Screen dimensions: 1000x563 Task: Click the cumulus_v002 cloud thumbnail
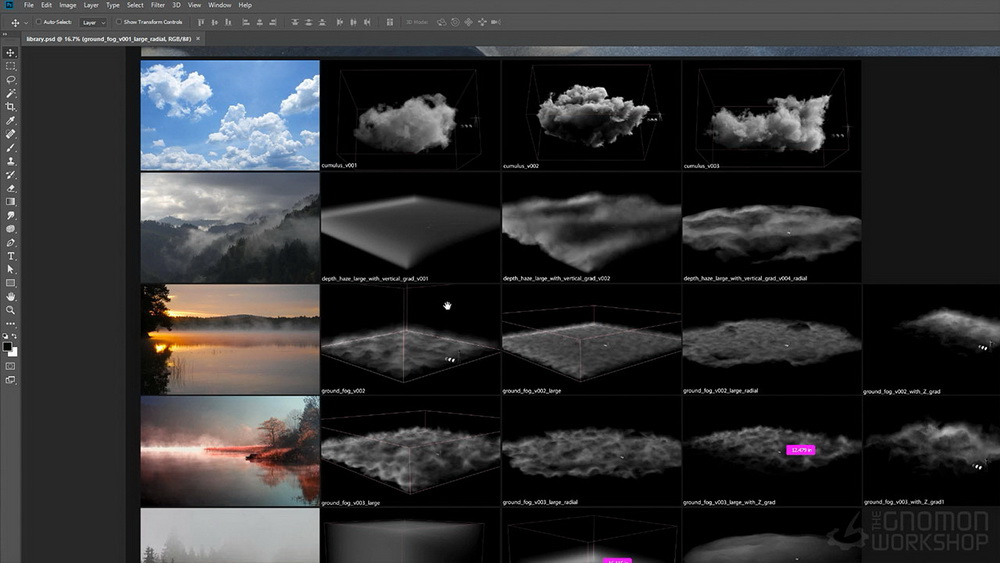click(x=591, y=115)
